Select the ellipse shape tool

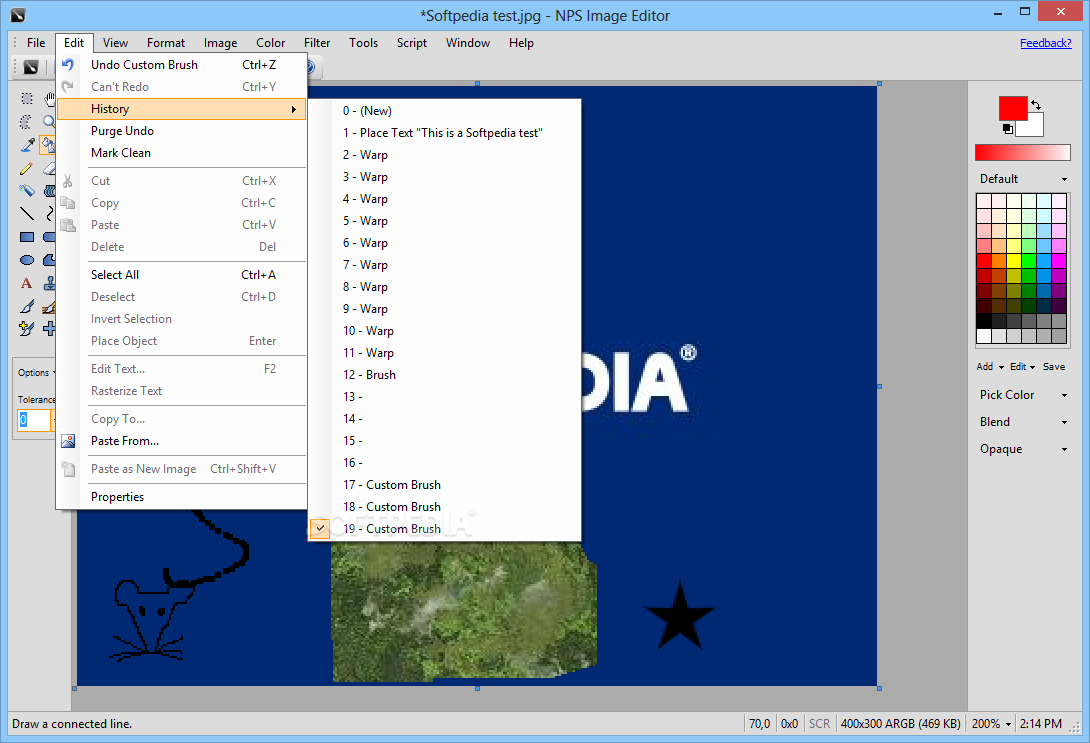coord(26,260)
